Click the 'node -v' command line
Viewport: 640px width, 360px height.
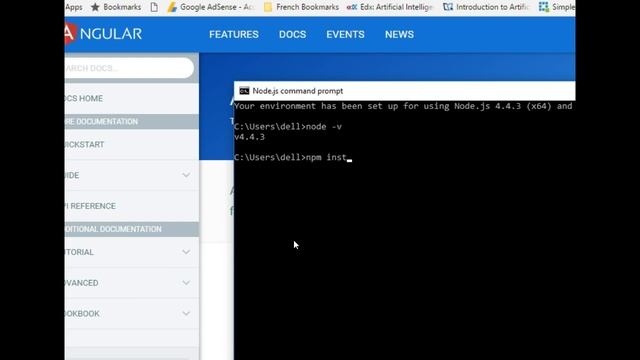pos(288,127)
